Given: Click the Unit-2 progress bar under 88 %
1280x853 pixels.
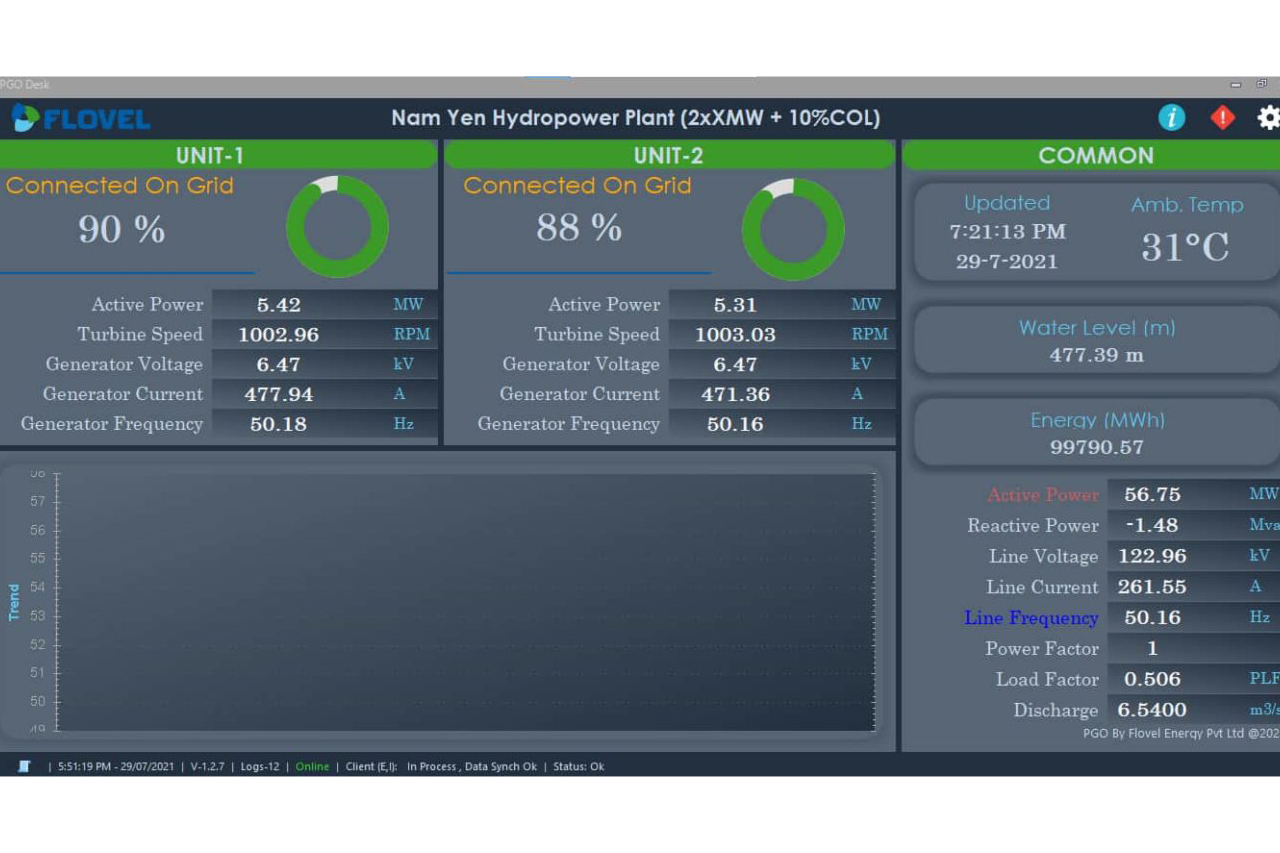Looking at the screenshot, I should point(578,272).
